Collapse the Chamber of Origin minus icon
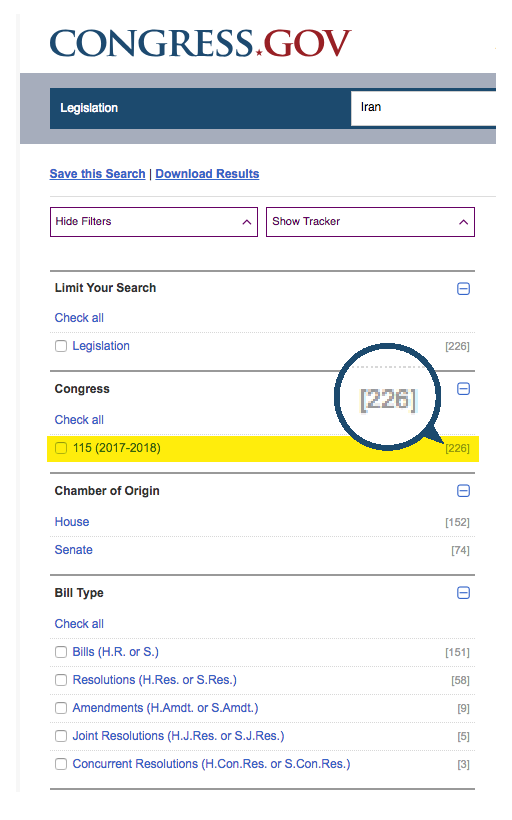The height and width of the screenshot is (820, 512). pyautogui.click(x=463, y=491)
